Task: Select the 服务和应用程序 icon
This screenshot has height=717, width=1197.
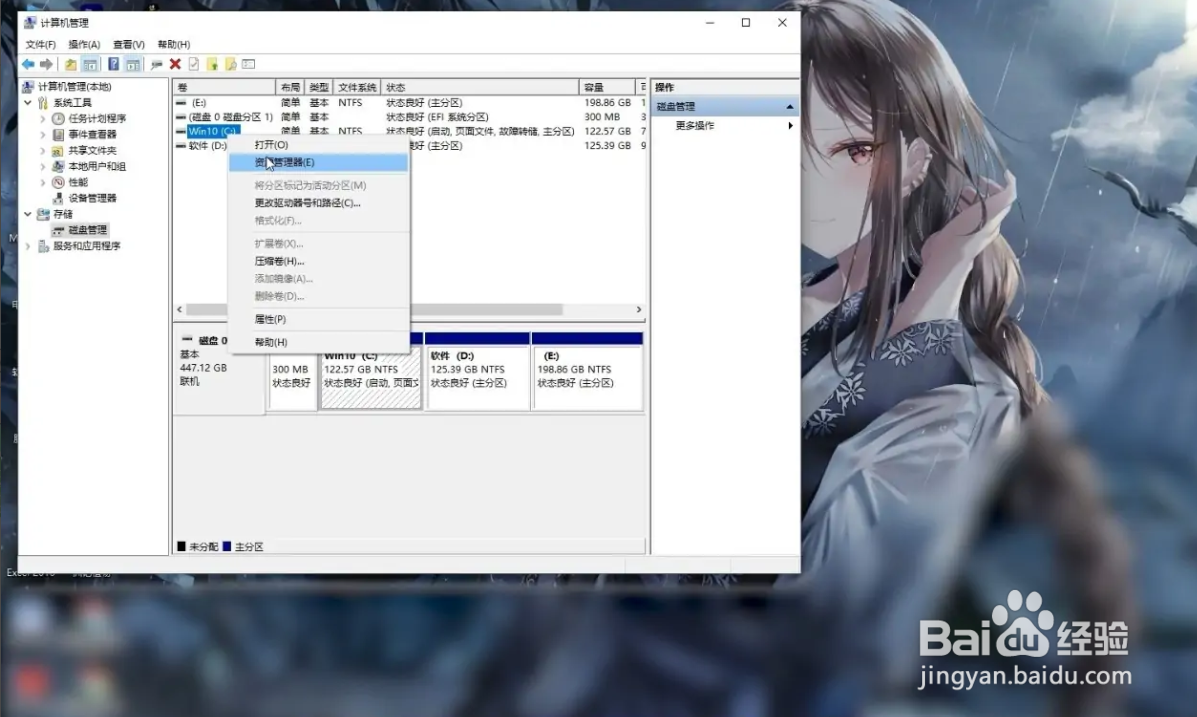Action: tap(44, 246)
